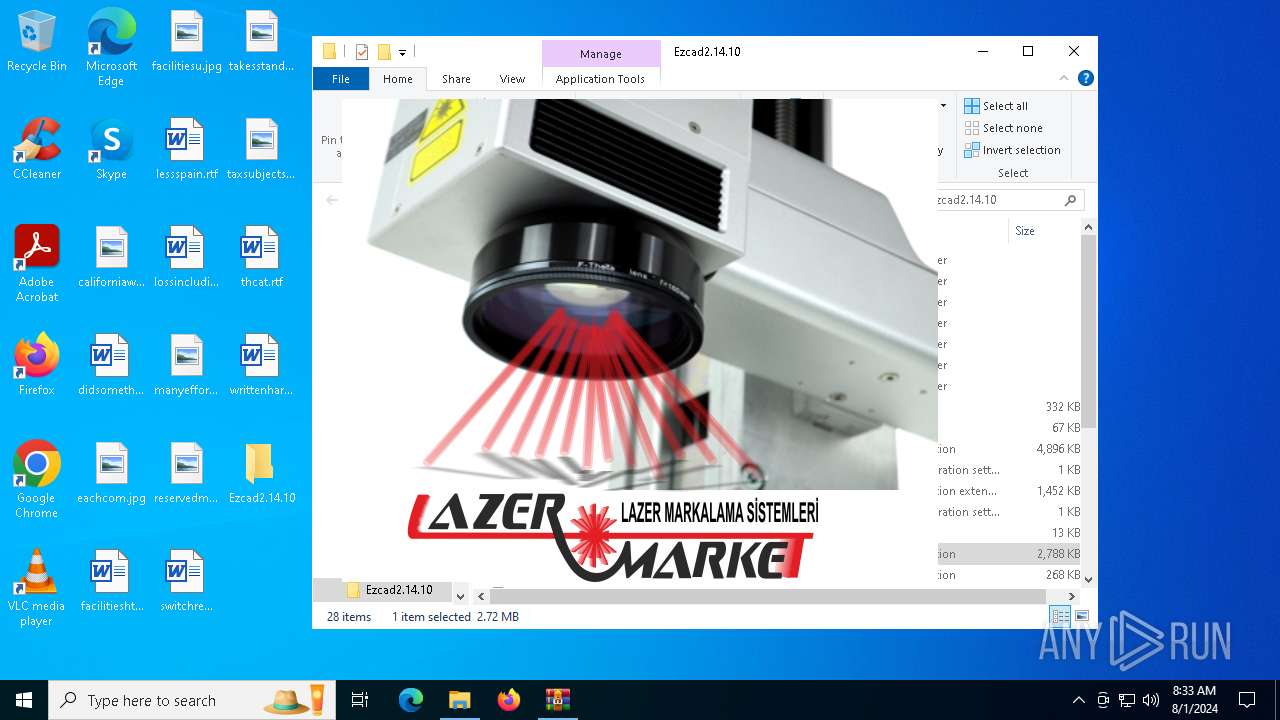Click the Properties quick access icon in title bar

(362, 52)
